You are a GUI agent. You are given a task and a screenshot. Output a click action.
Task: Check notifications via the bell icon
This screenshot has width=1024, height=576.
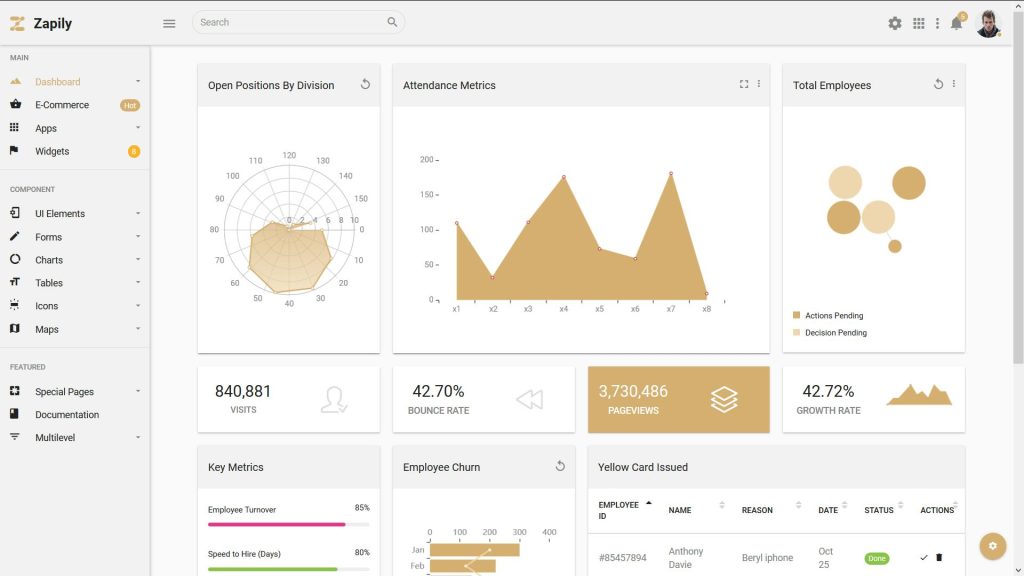956,22
